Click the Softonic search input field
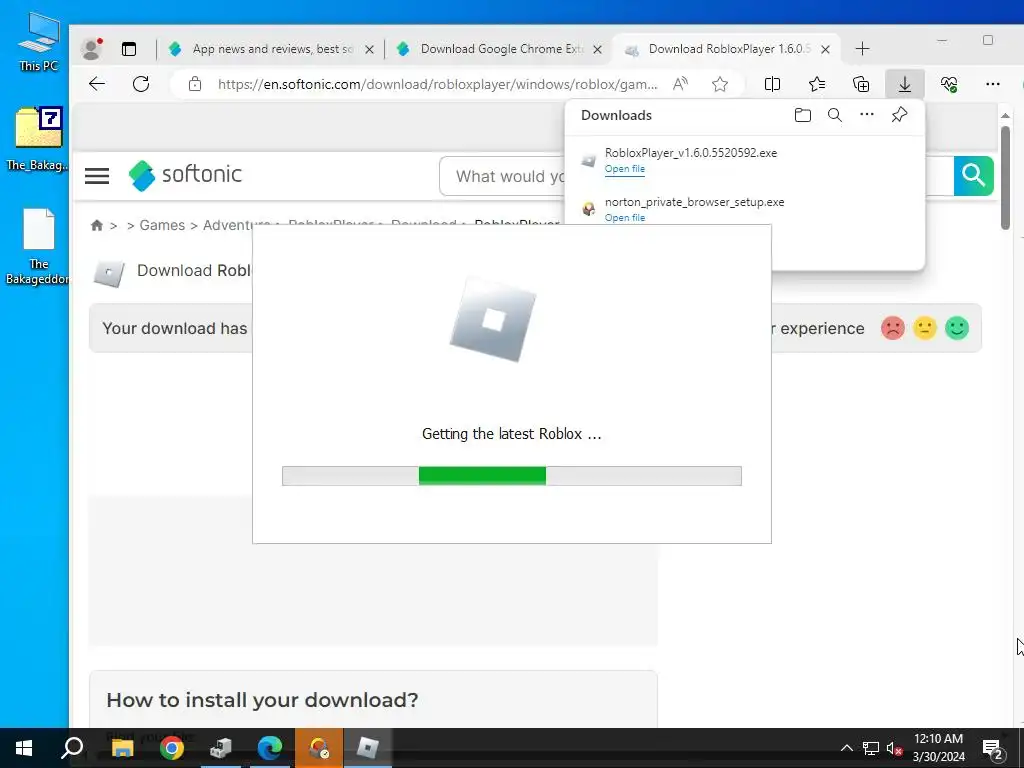This screenshot has height=768, width=1024. click(x=503, y=176)
